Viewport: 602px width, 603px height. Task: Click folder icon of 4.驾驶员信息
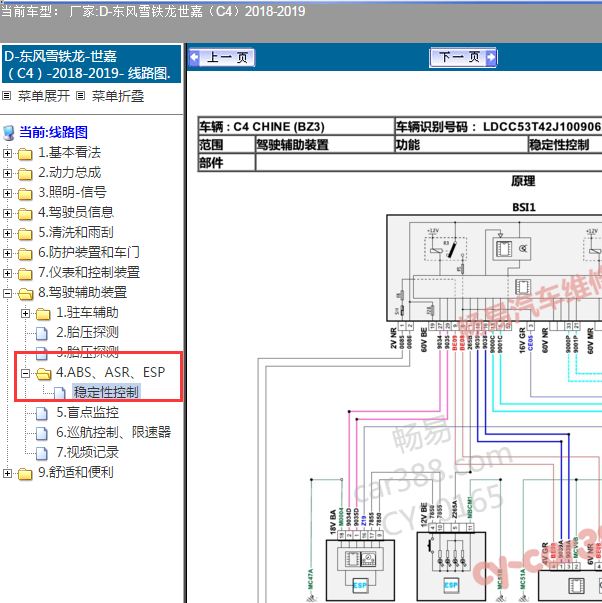pos(25,214)
